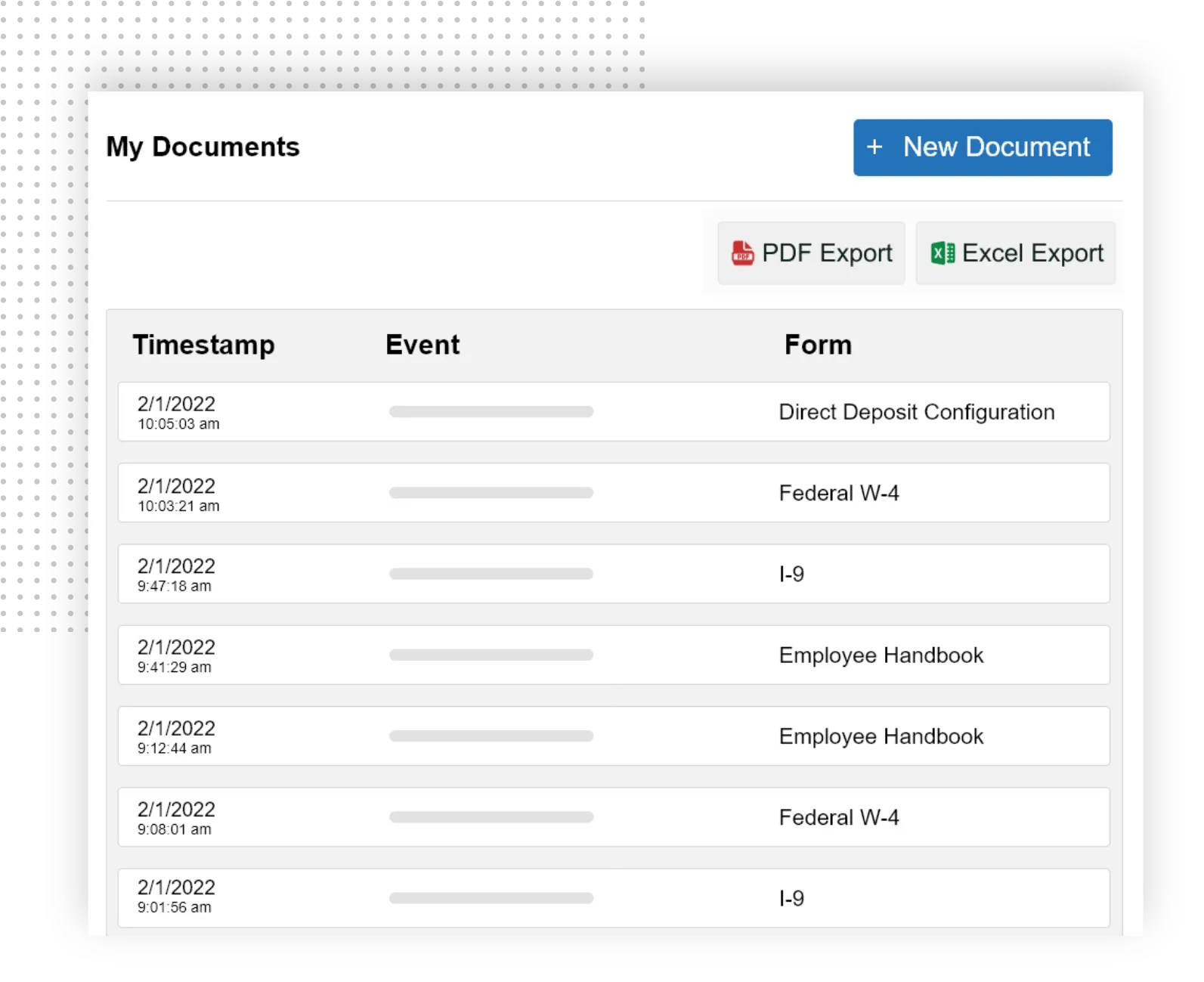
Task: Click the 10:03:21 am timestamp
Action: pos(178,506)
